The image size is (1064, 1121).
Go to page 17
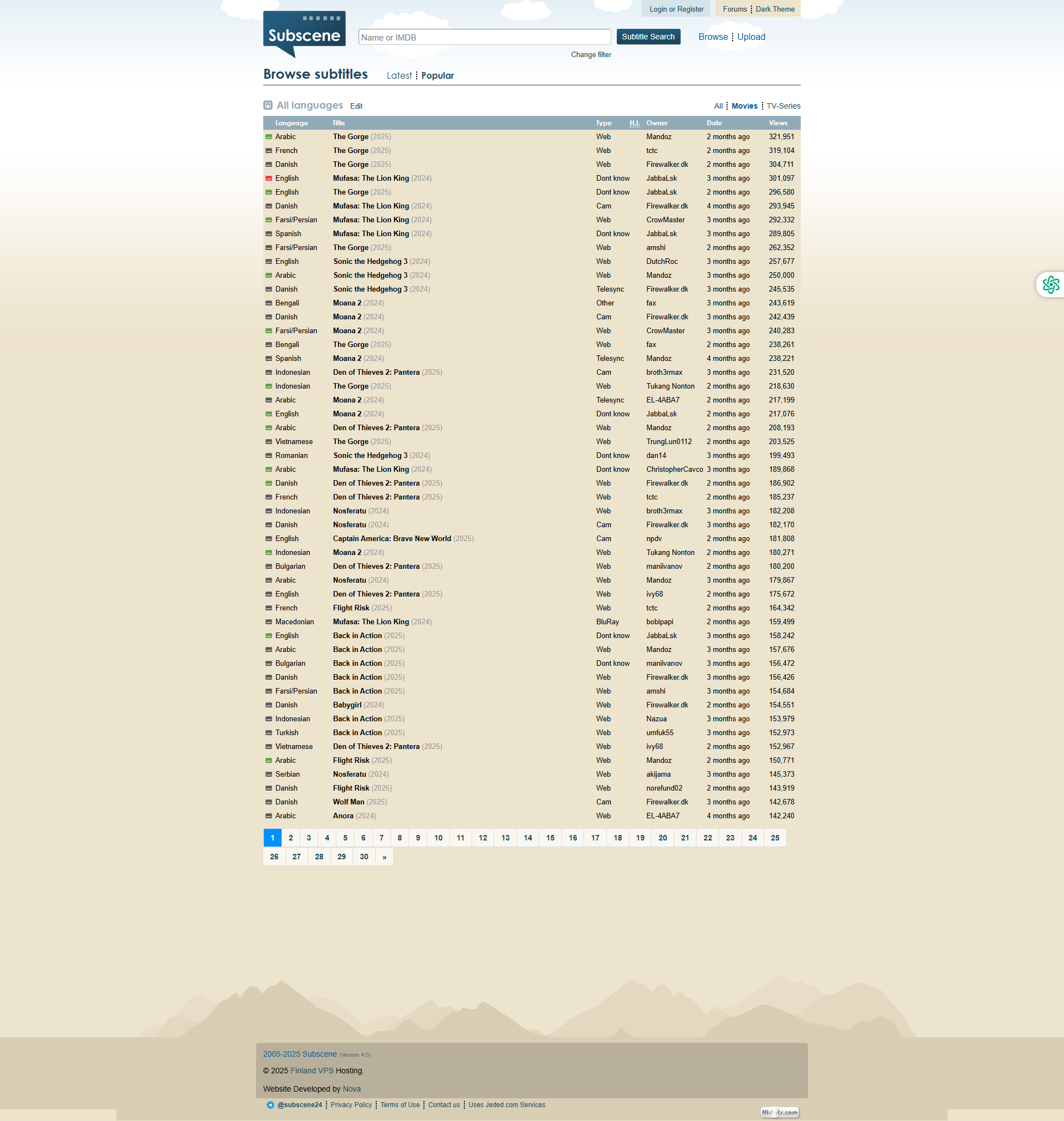tap(596, 838)
